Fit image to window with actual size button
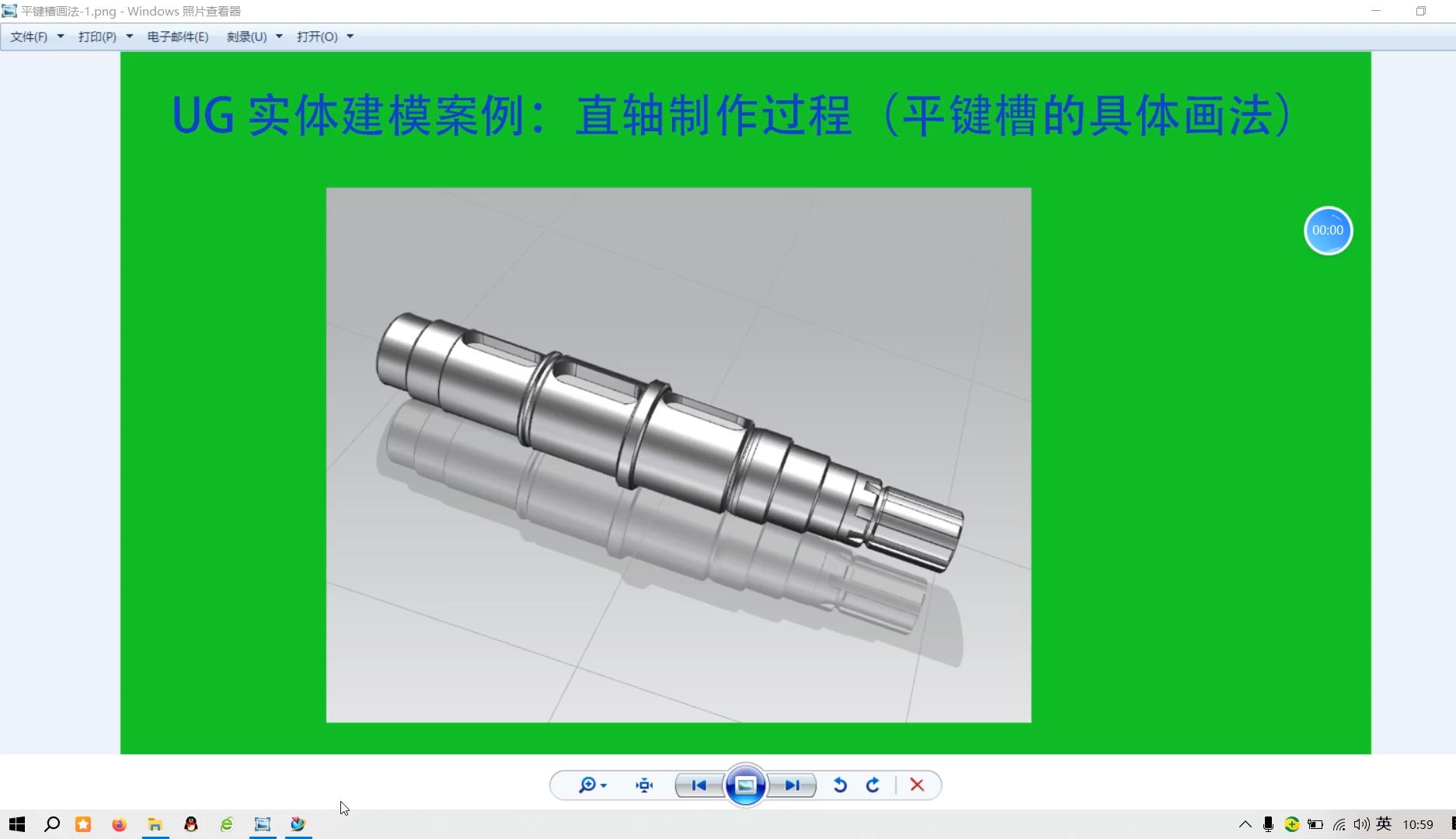 pyautogui.click(x=644, y=785)
